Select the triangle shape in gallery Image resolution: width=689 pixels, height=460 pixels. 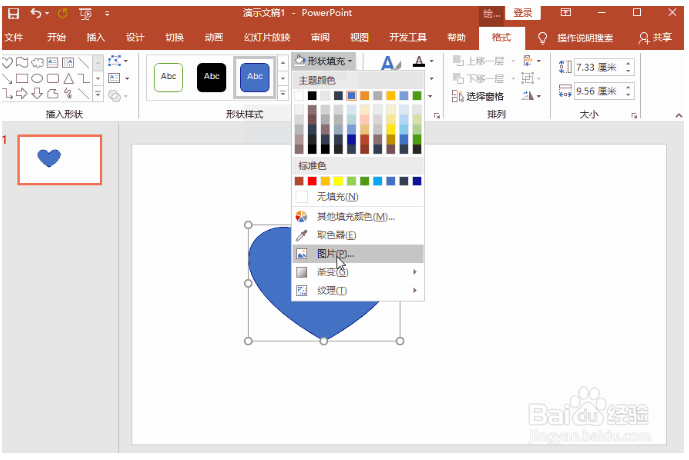tap(69, 79)
